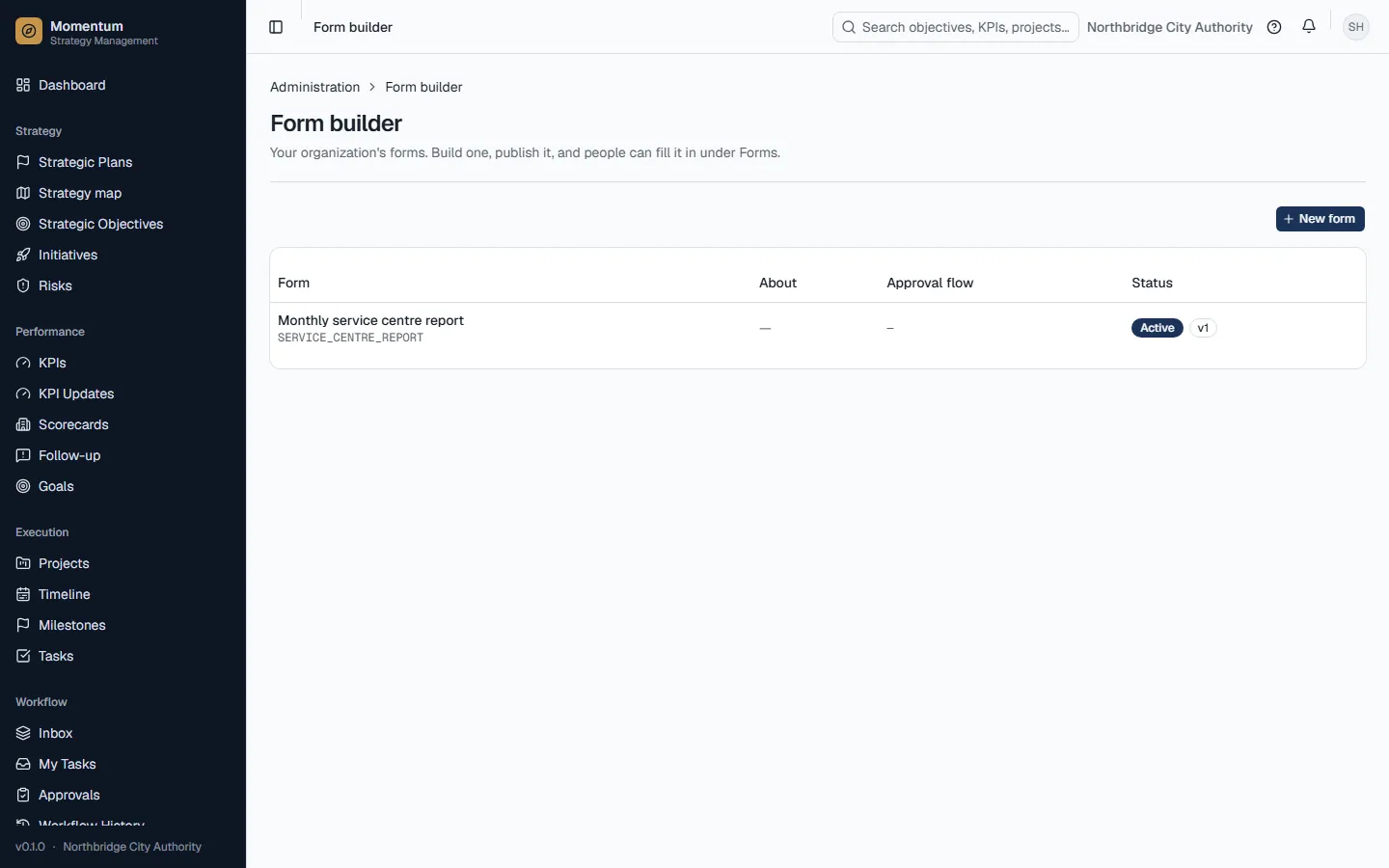Open Inbox in the sidebar
The image size is (1389, 868).
[123, 733]
